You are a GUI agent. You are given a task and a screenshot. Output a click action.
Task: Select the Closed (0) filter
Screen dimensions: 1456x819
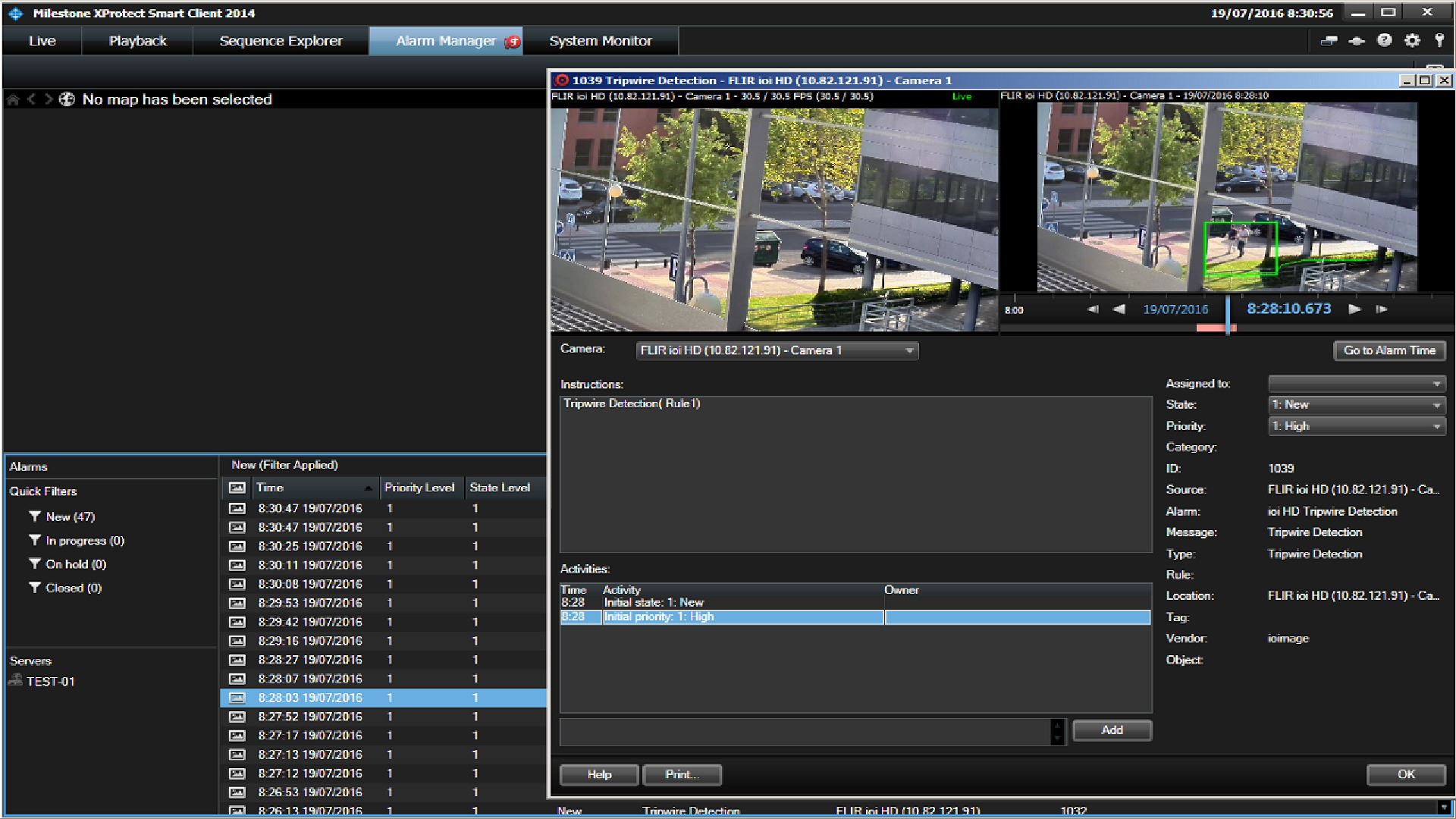pyautogui.click(x=74, y=588)
